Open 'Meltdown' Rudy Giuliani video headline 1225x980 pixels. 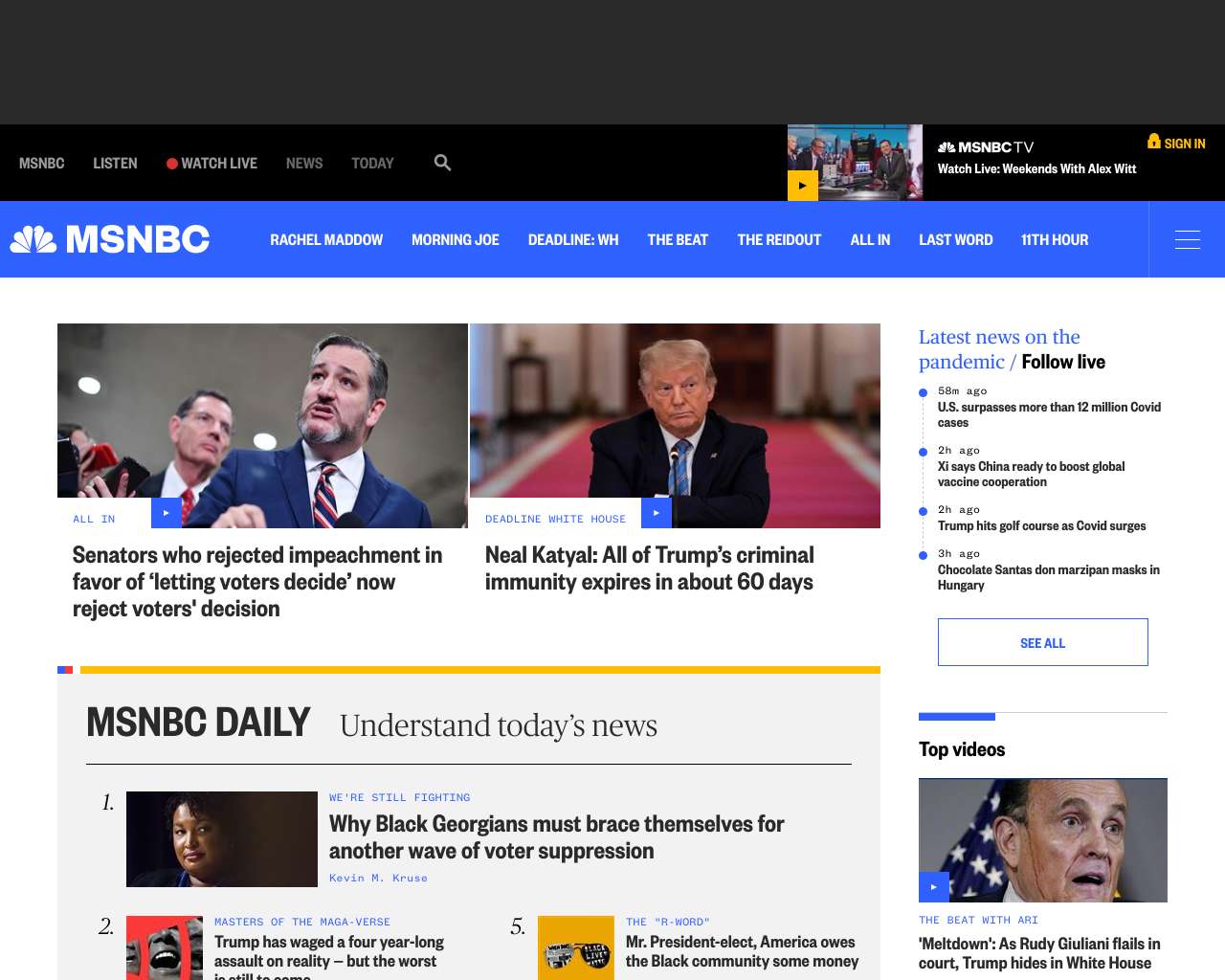1039,953
